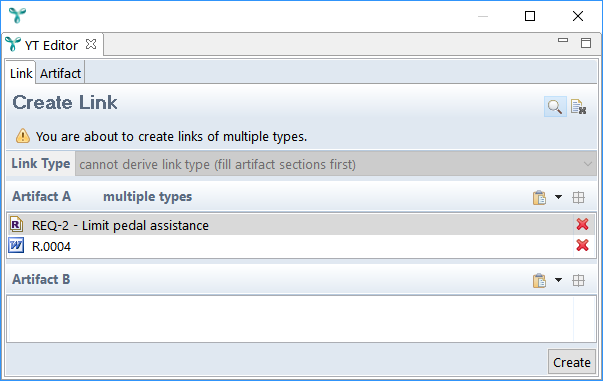Click the Word document icon next to R.0004
The height and width of the screenshot is (381, 603).
pos(16,245)
